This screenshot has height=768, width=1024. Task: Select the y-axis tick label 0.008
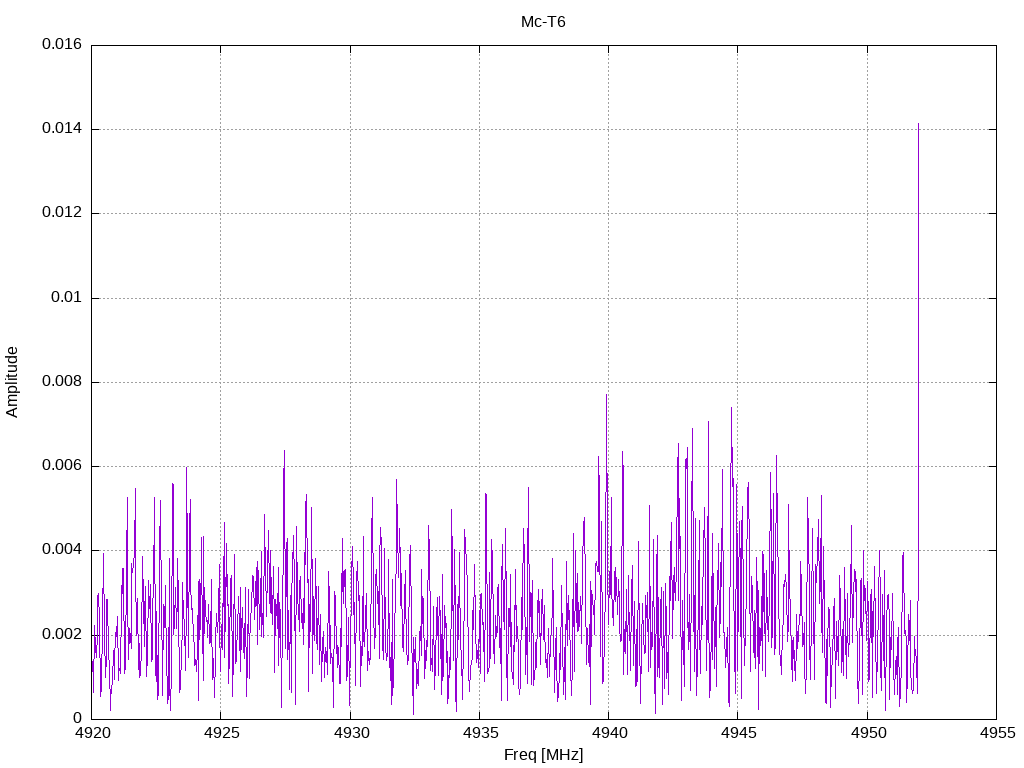(61, 382)
